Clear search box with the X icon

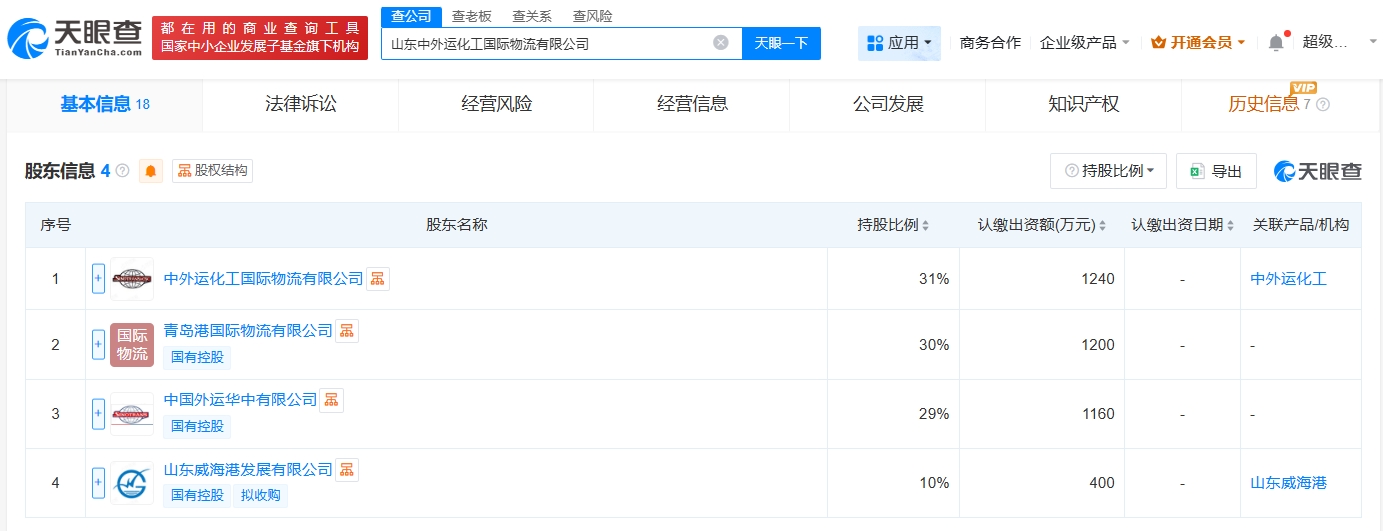[720, 43]
